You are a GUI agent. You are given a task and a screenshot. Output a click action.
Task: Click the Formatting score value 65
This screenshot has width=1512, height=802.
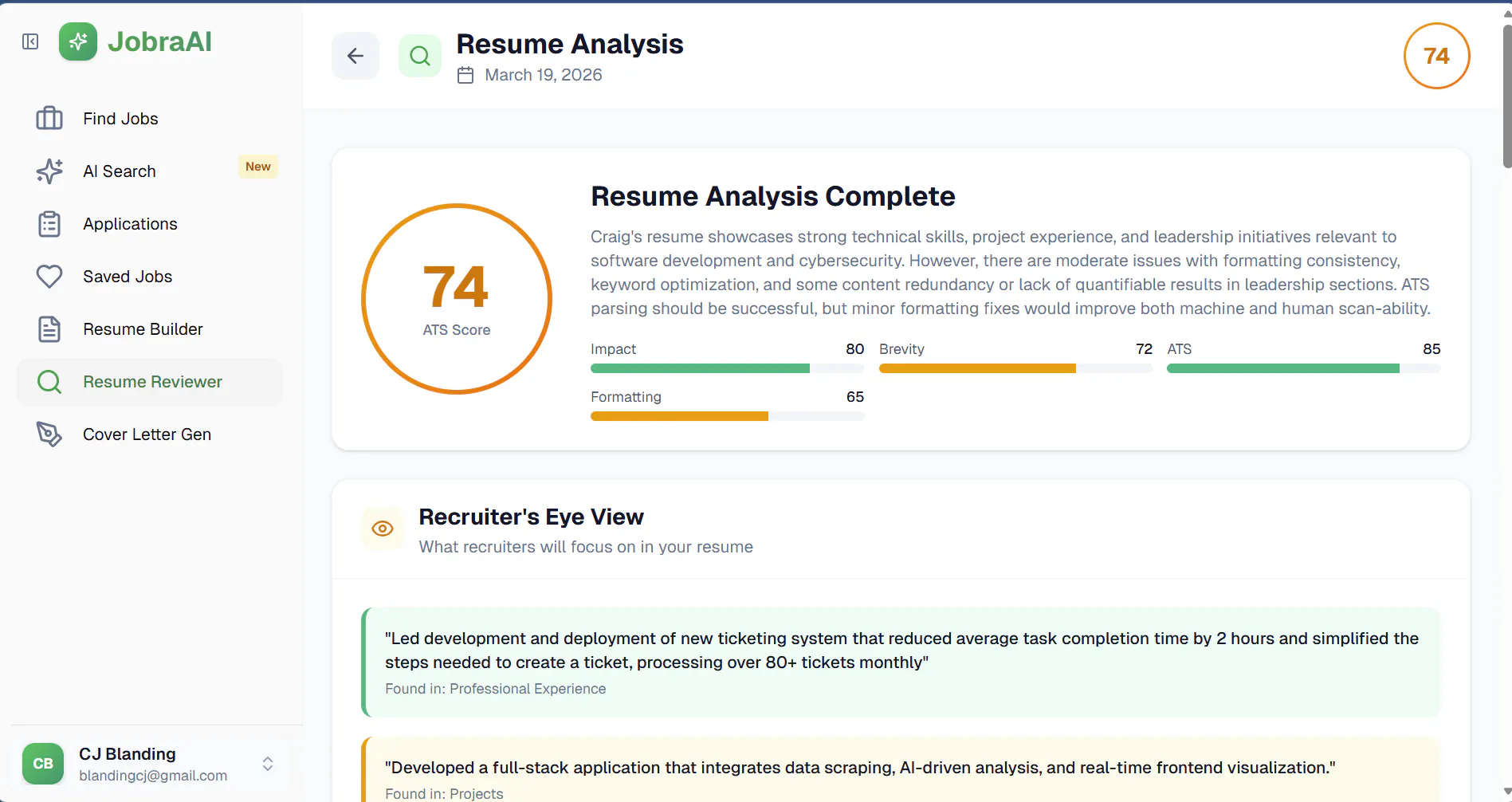pos(855,397)
